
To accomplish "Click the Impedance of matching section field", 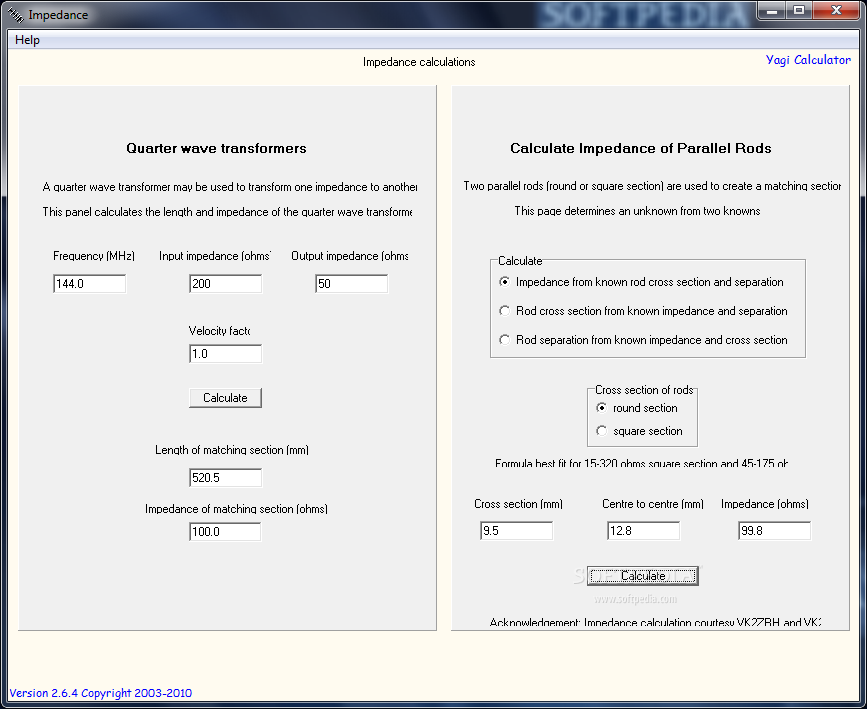I will pyautogui.click(x=225, y=531).
